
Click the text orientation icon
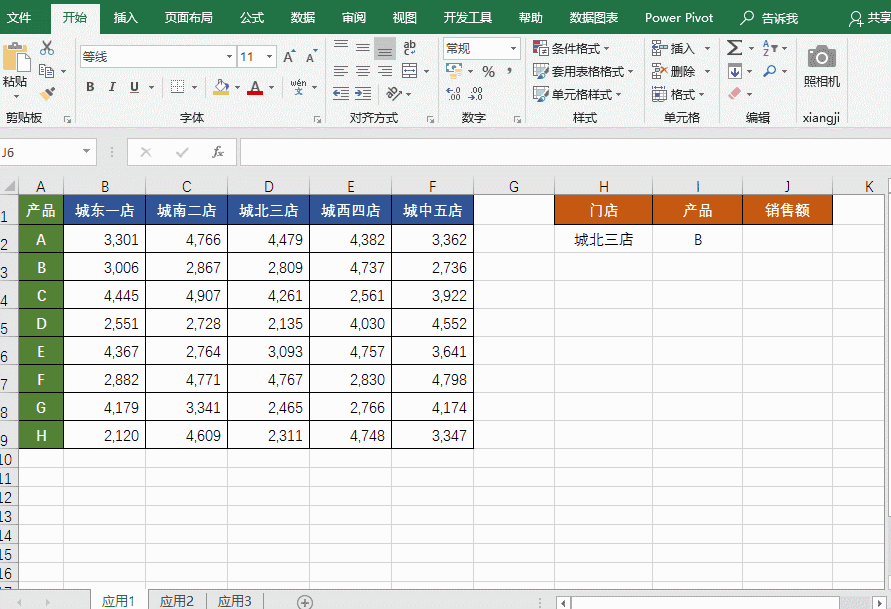click(x=394, y=93)
